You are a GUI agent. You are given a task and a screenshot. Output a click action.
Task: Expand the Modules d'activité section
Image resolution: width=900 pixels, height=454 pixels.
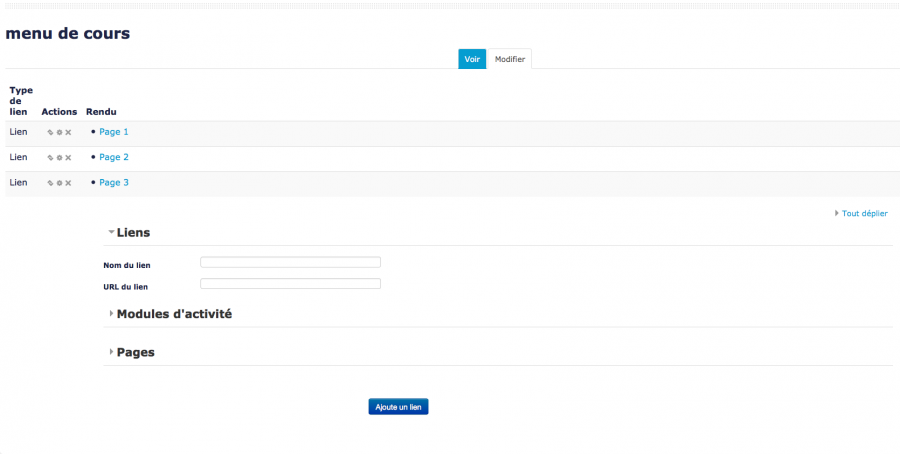(x=173, y=314)
